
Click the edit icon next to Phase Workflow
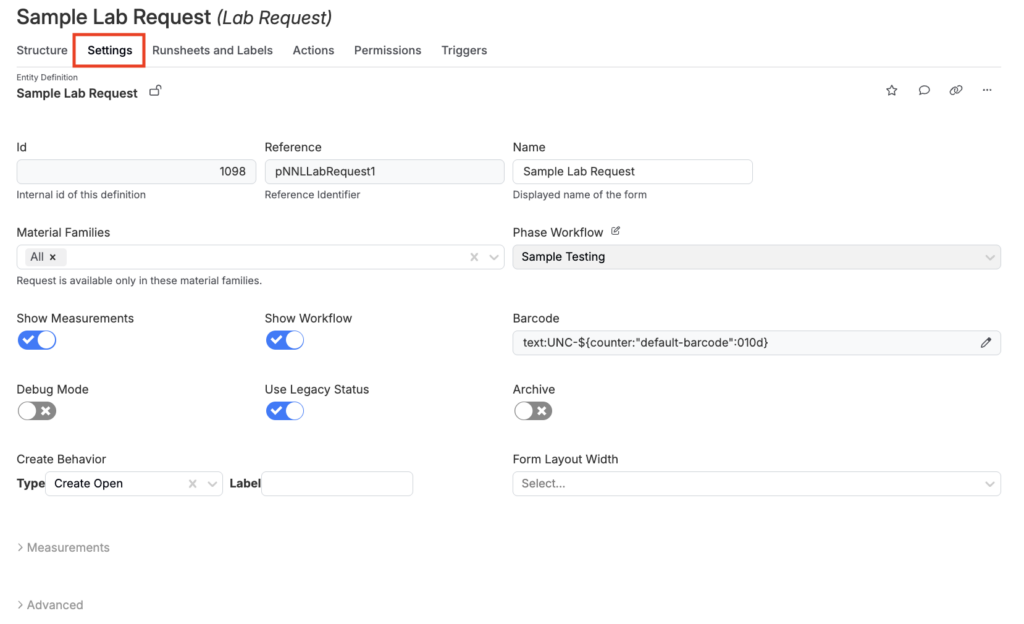(x=616, y=232)
